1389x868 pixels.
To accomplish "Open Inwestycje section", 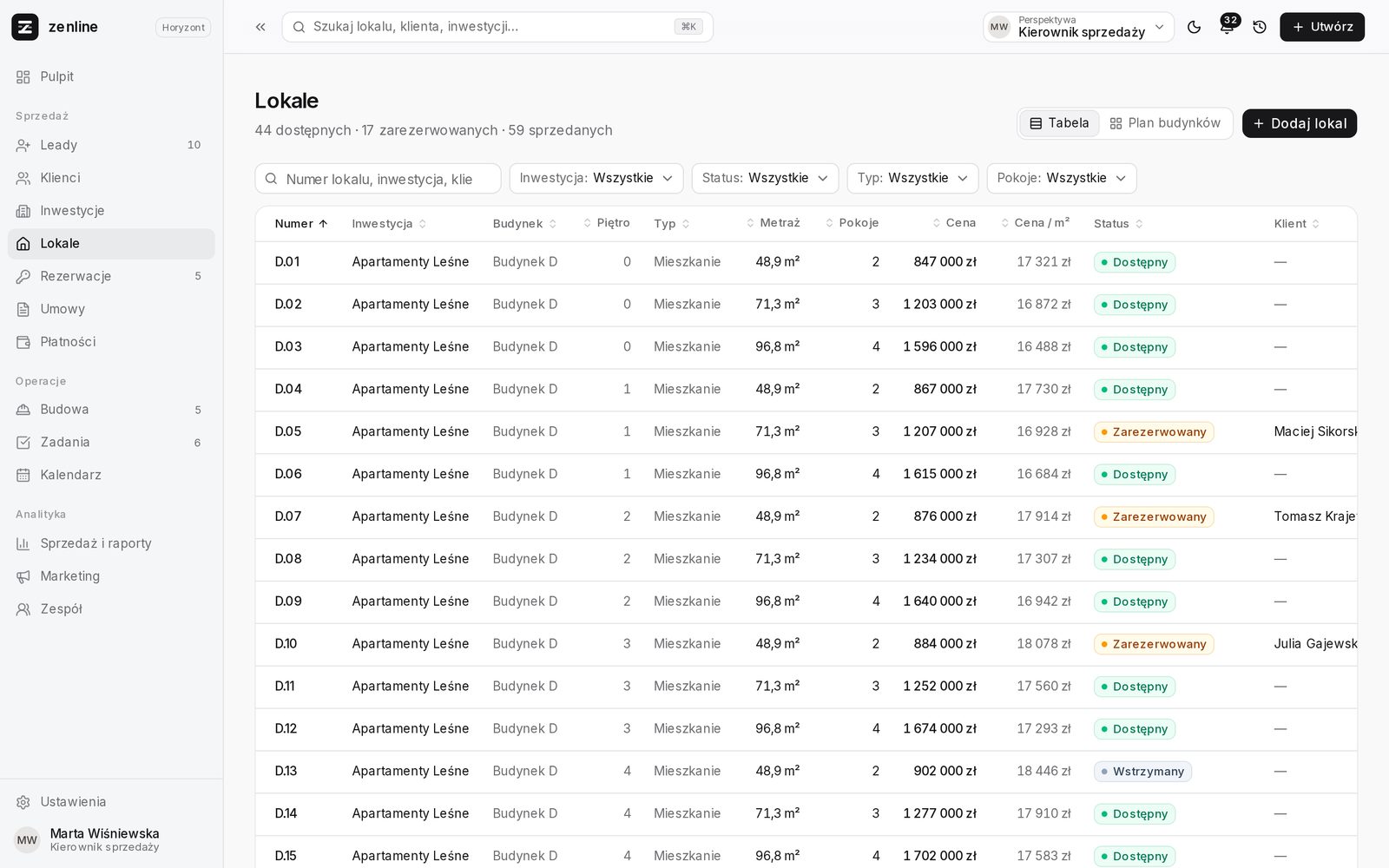I will click(x=111, y=211).
